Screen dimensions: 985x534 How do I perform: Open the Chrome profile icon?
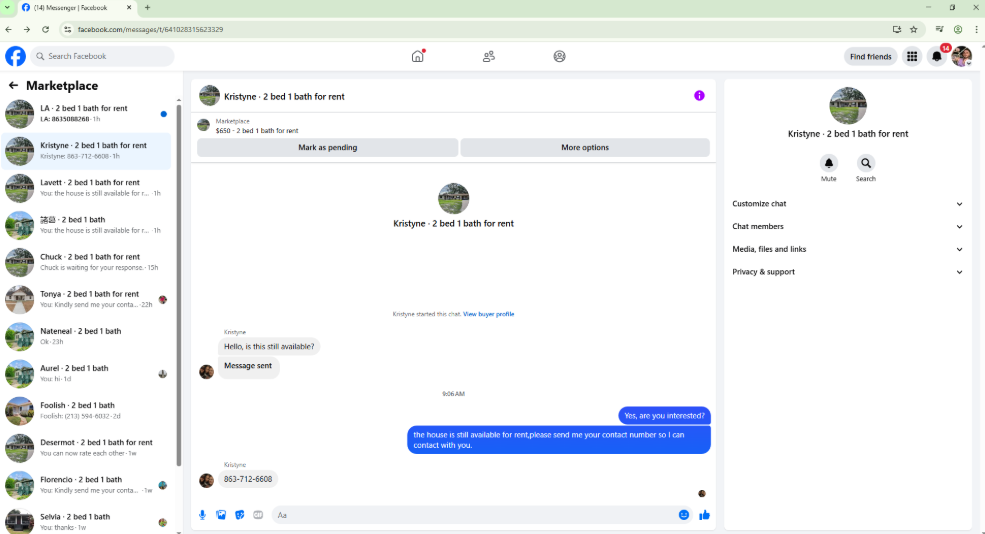(958, 30)
